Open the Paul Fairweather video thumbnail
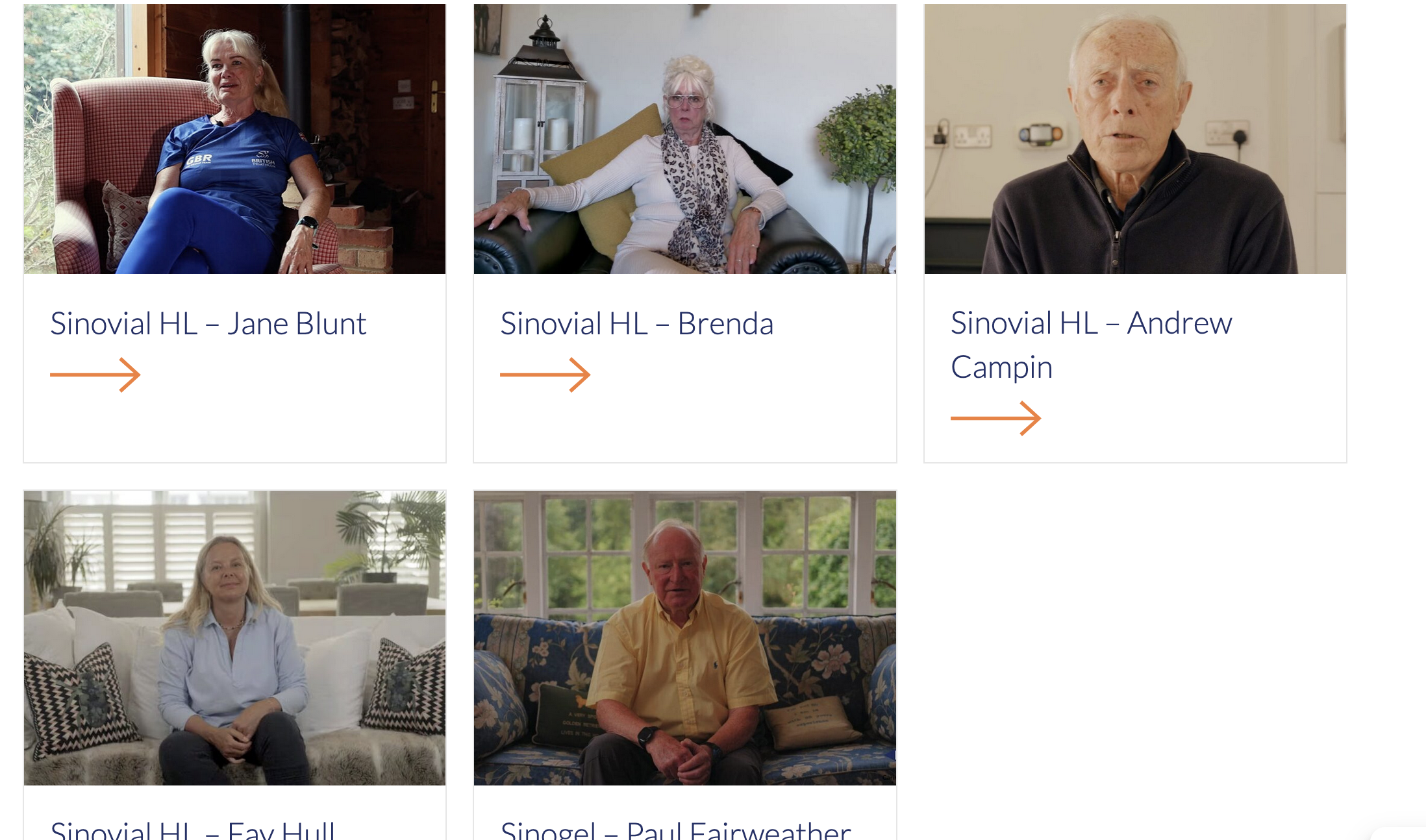1426x840 pixels. pyautogui.click(x=685, y=638)
